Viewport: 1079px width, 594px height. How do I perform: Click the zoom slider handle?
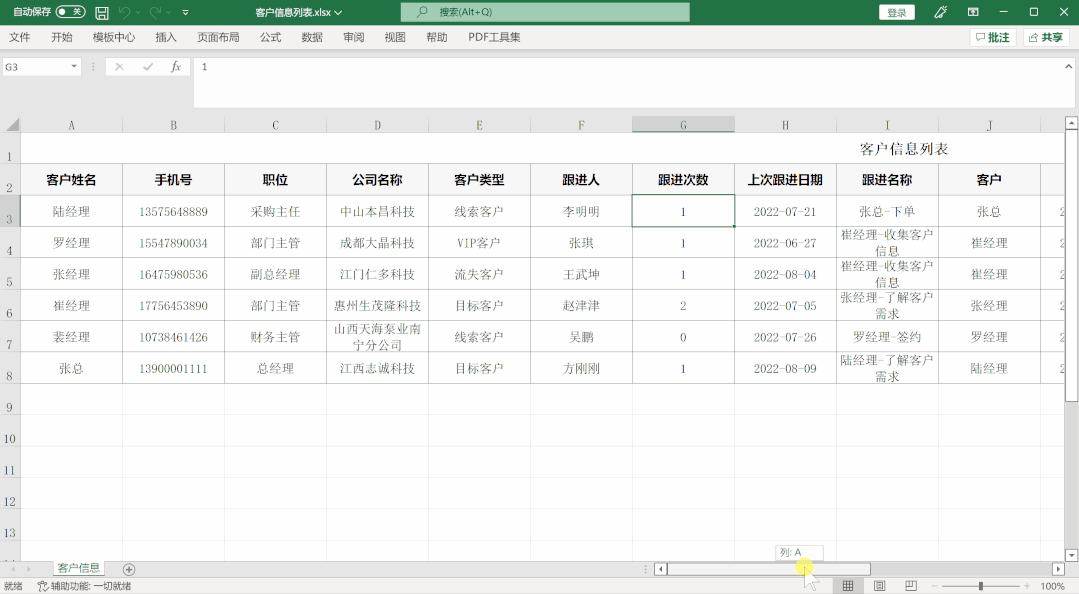[981, 586]
